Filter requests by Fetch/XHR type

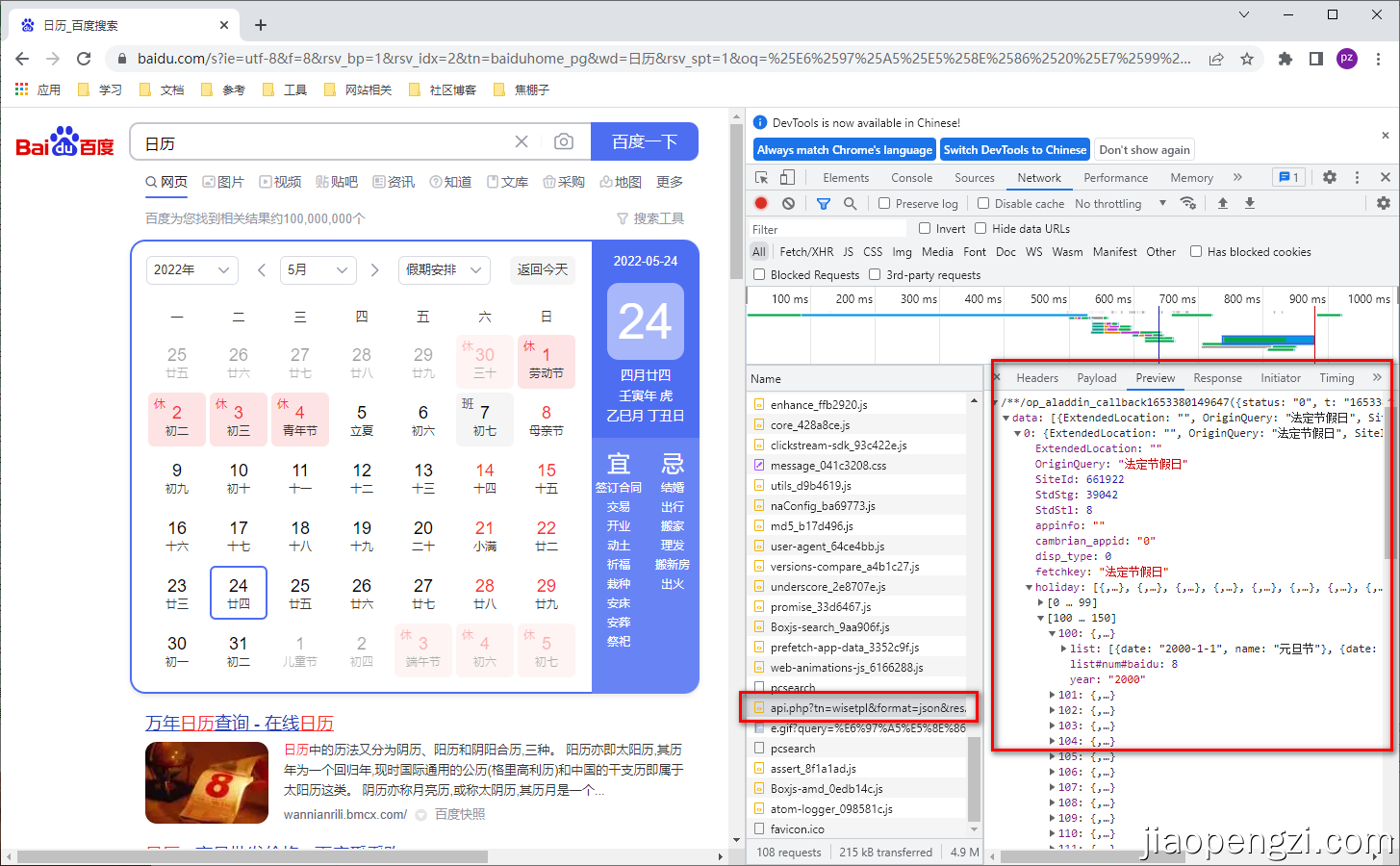click(x=806, y=251)
